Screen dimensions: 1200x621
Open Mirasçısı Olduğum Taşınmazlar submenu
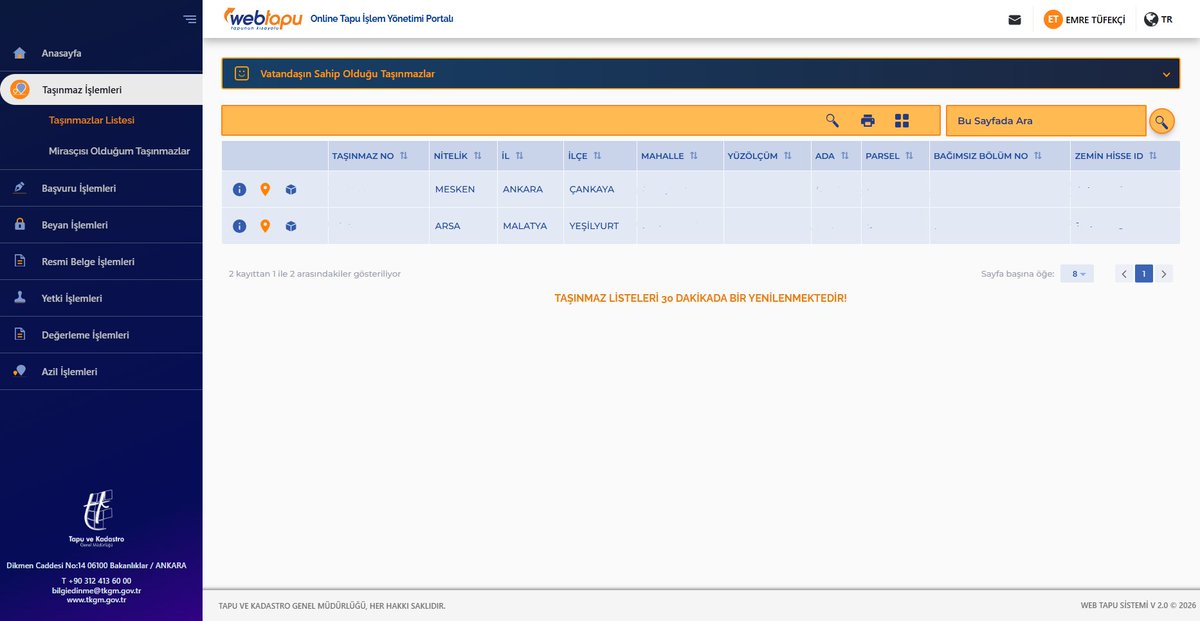pos(119,151)
